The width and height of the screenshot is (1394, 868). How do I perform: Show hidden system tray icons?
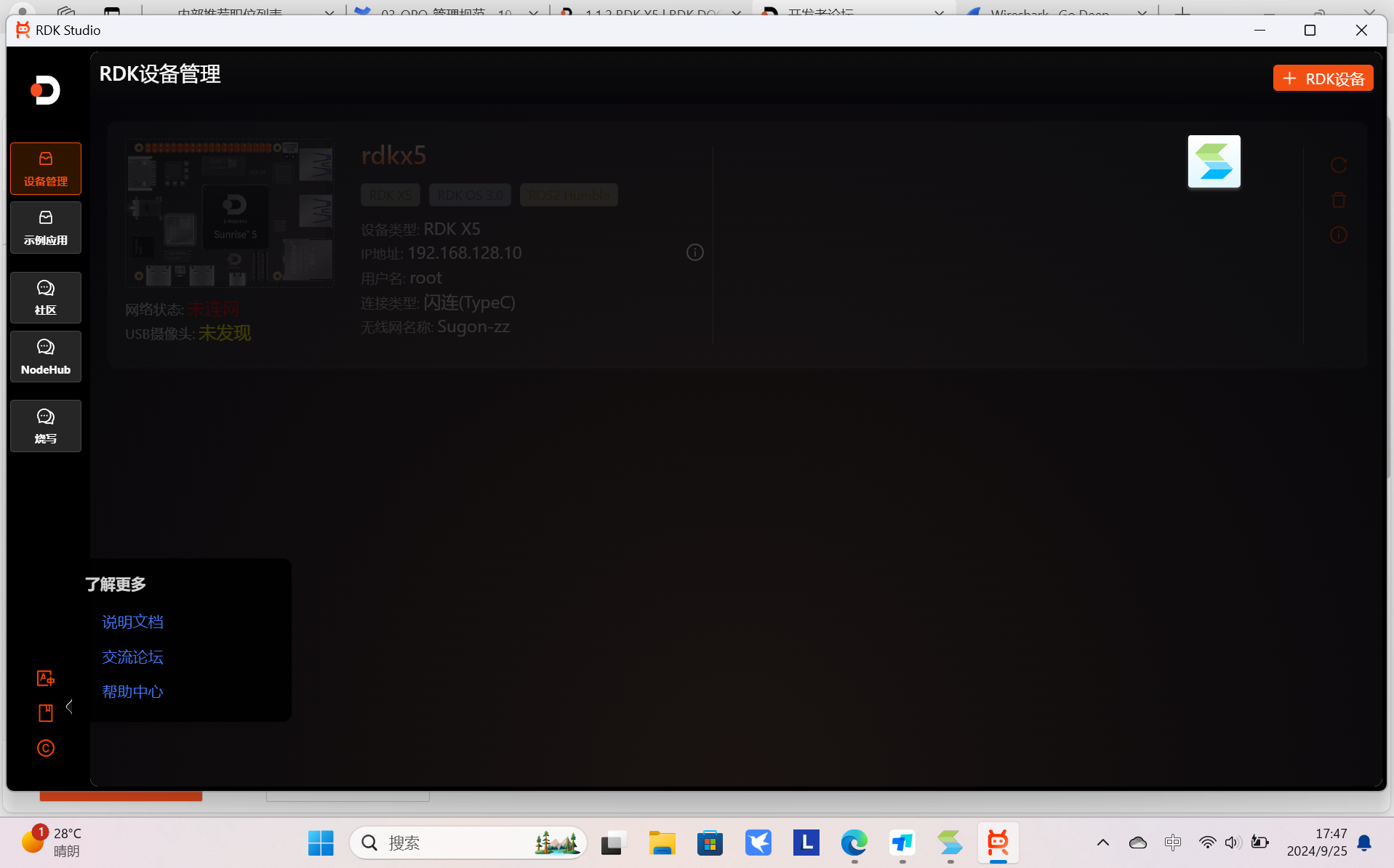(x=1103, y=843)
